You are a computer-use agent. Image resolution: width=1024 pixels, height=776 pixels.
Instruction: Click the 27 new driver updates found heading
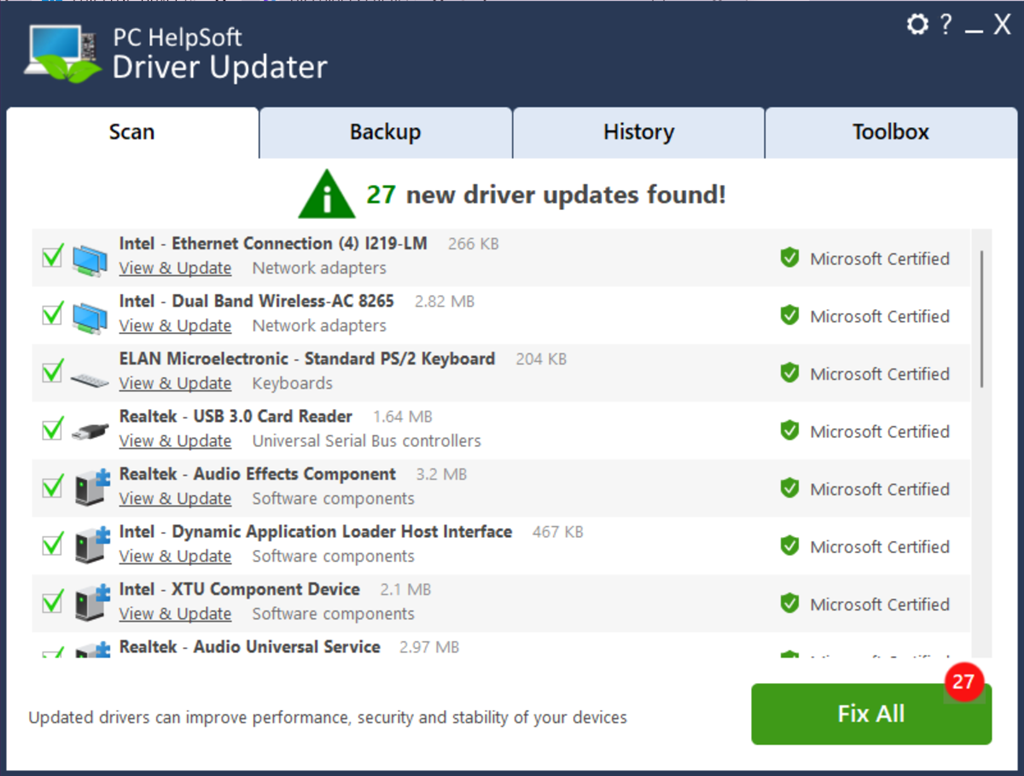coord(546,195)
